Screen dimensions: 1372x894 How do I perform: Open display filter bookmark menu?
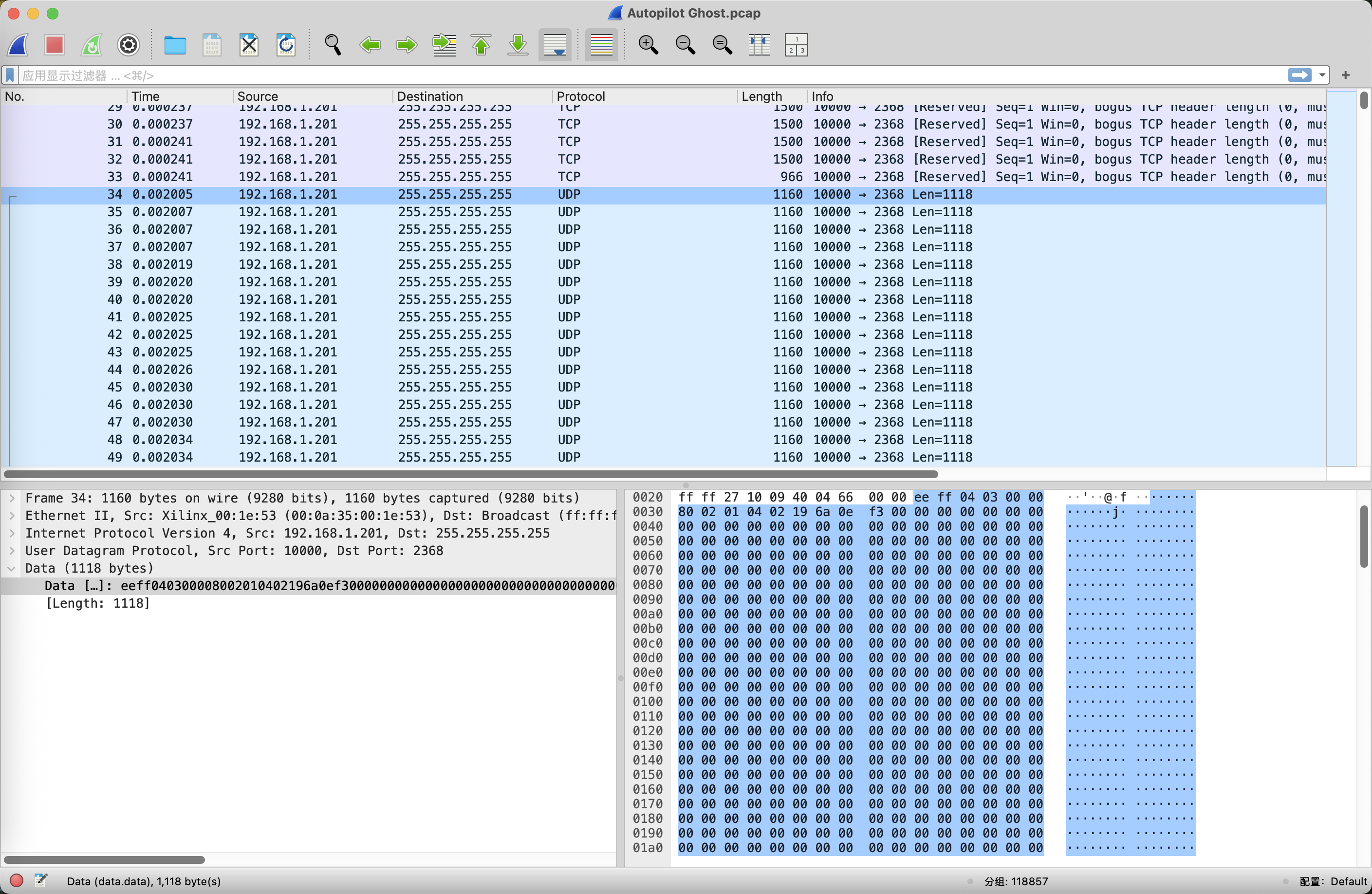(10, 75)
